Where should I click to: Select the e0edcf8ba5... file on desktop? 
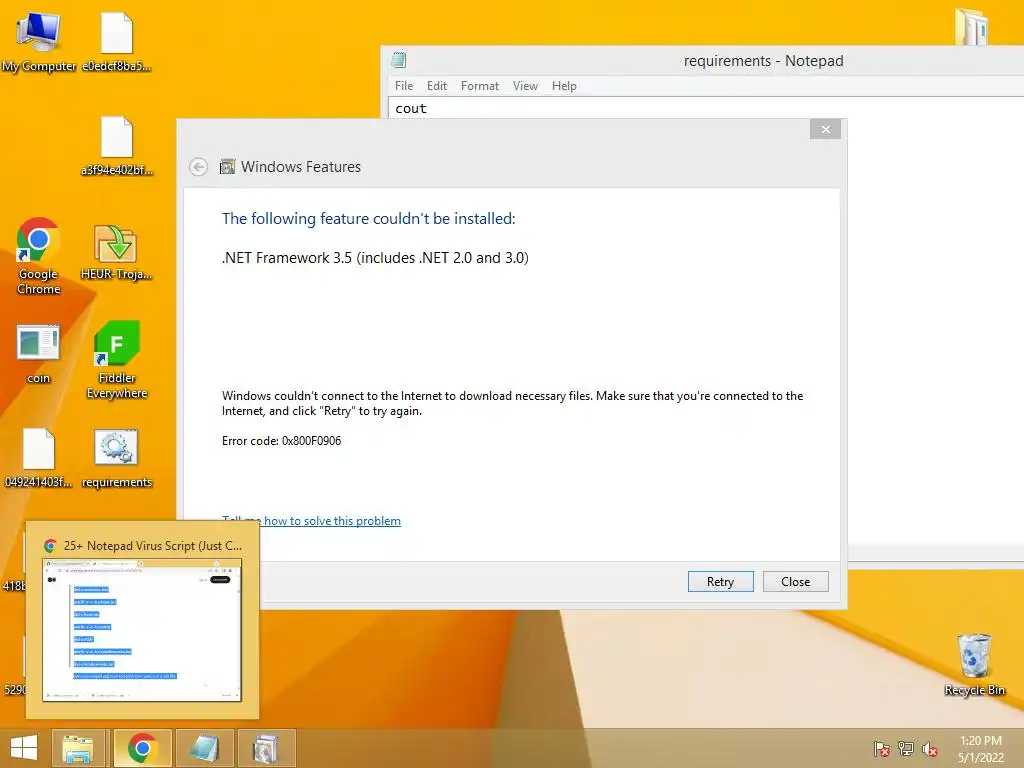(117, 42)
